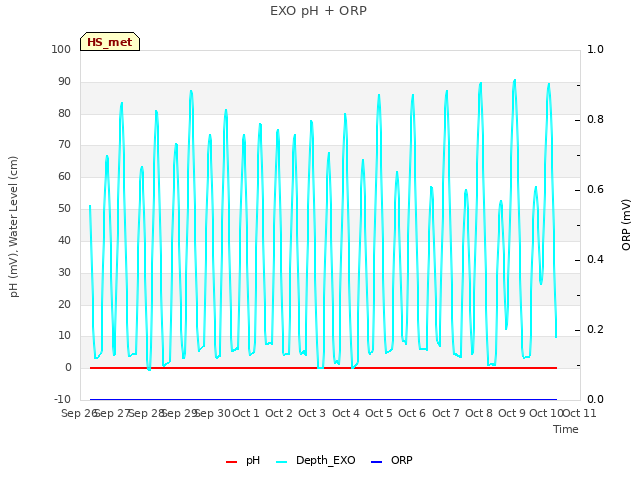Click the red pH legend swatch
Screen dimensions: 640x480
click(231, 462)
